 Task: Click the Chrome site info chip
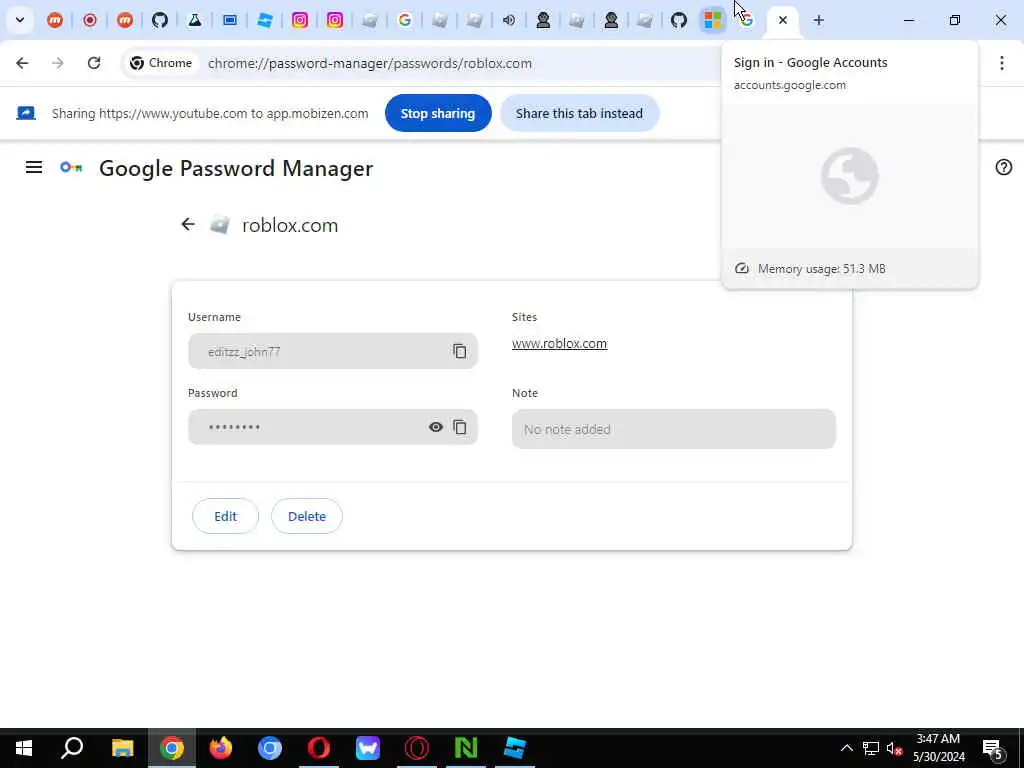tap(161, 63)
